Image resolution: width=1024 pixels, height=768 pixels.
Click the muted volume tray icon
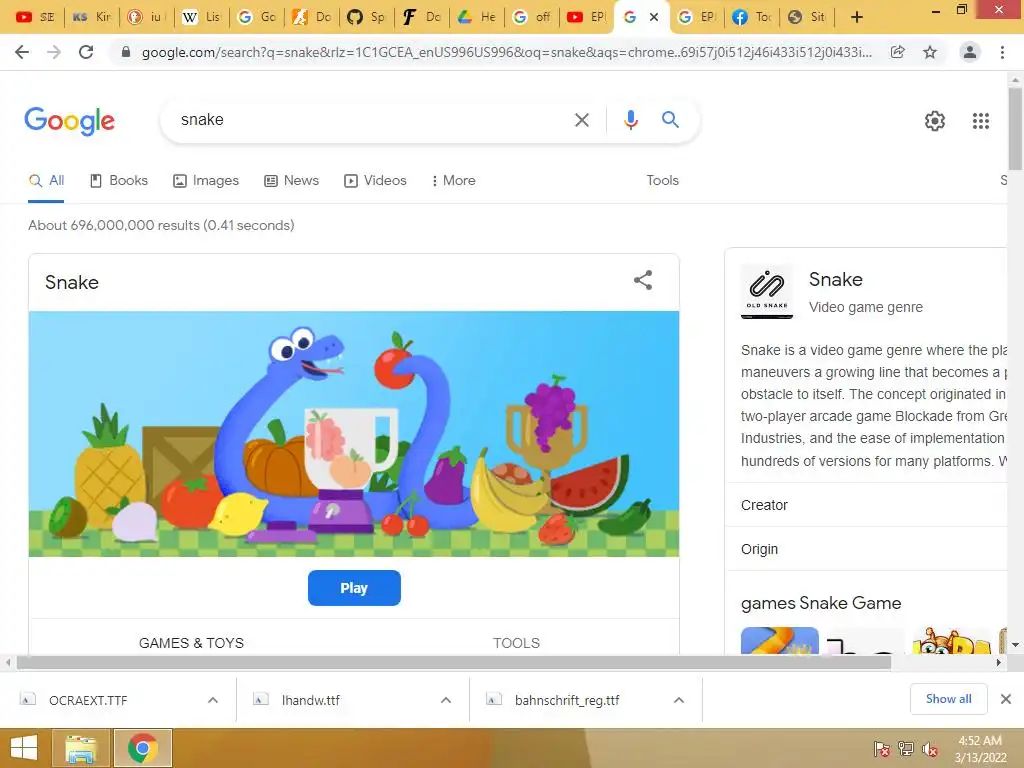point(930,749)
